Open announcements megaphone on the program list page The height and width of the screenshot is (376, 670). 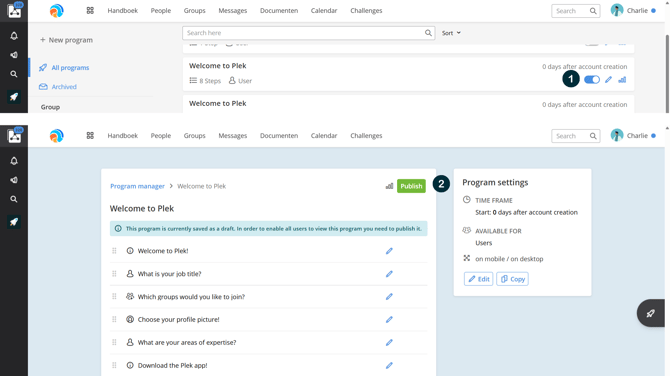tap(14, 55)
